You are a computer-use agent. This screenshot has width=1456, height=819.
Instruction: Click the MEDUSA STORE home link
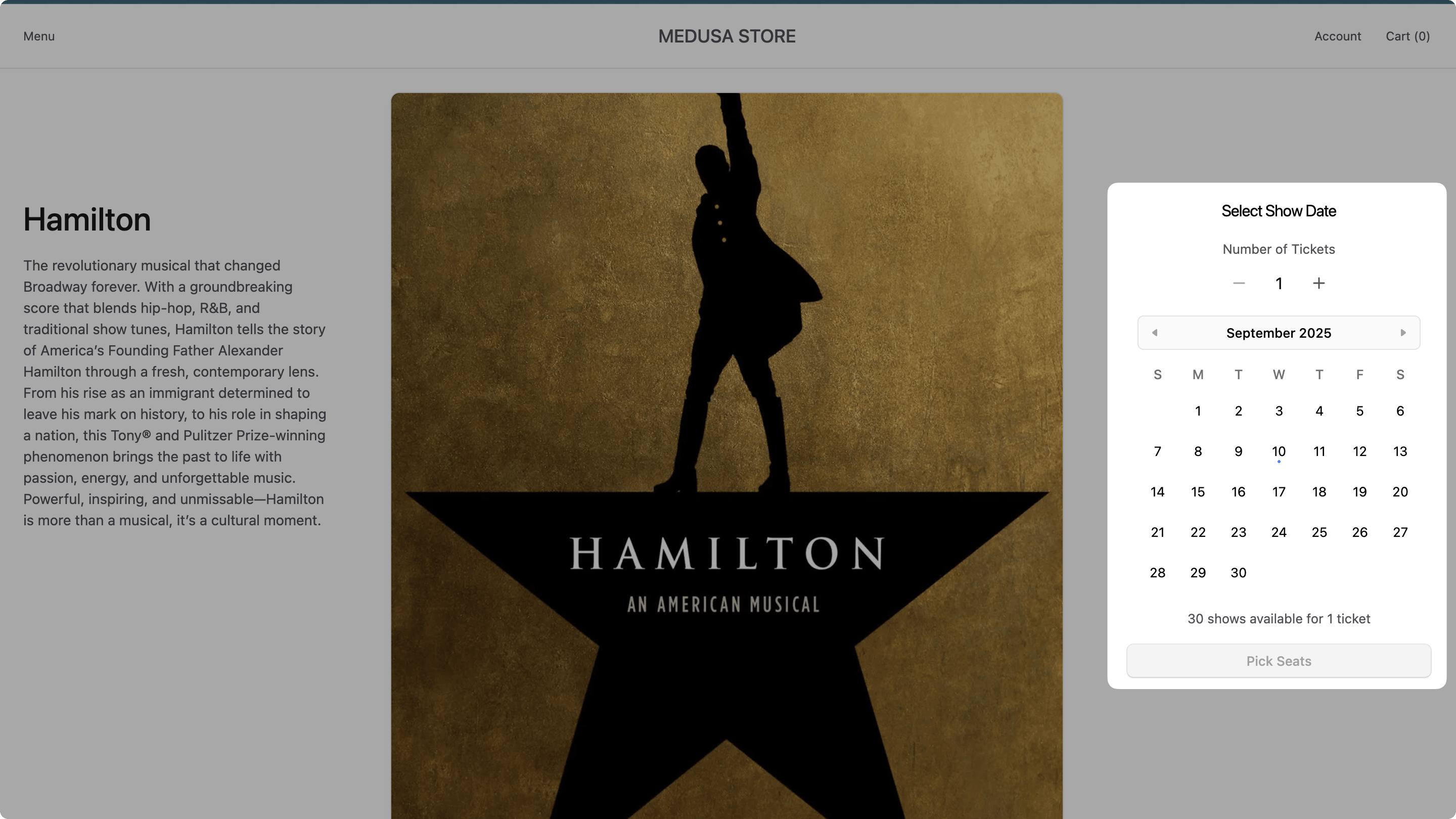coord(727,36)
